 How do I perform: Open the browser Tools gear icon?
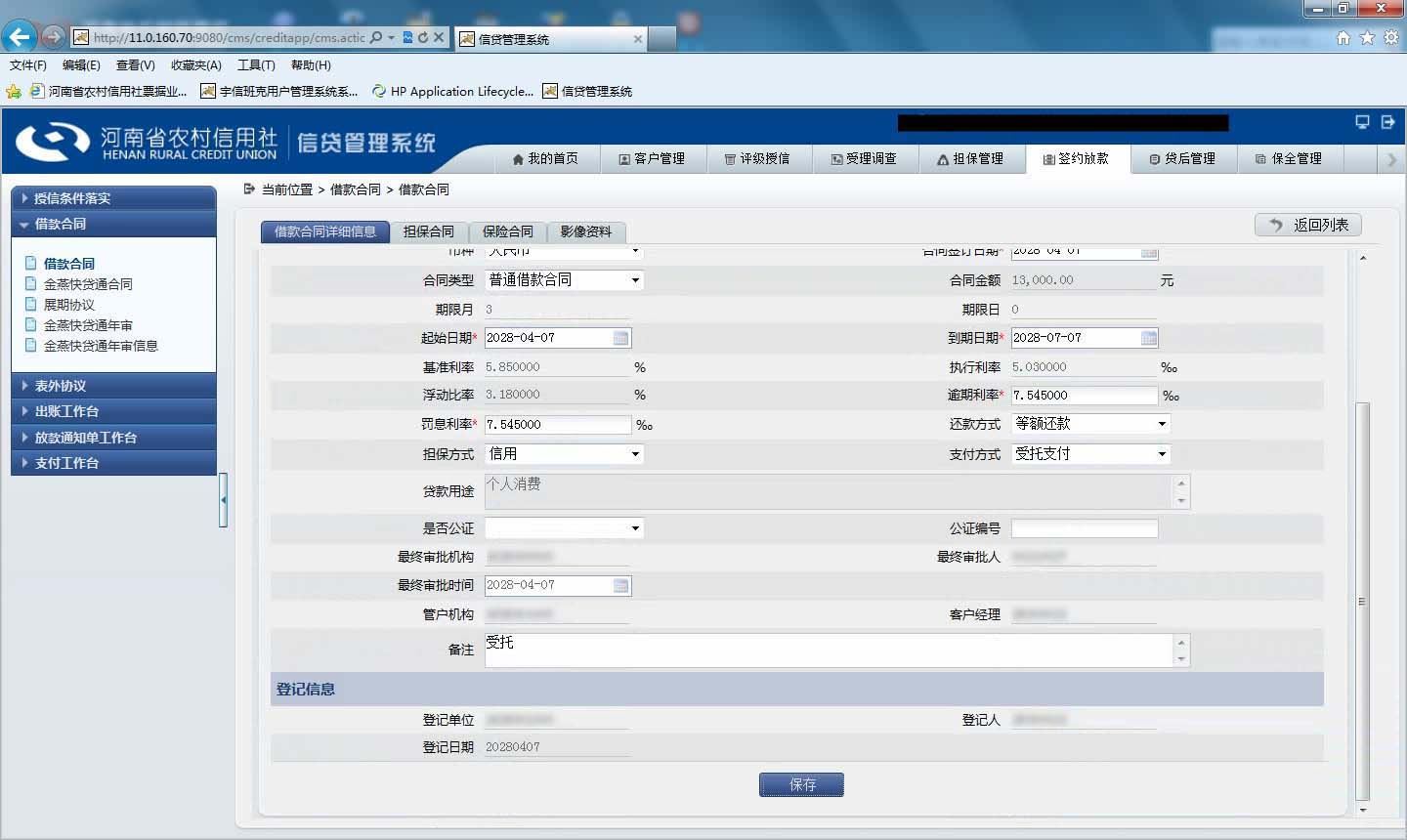pos(1390,37)
